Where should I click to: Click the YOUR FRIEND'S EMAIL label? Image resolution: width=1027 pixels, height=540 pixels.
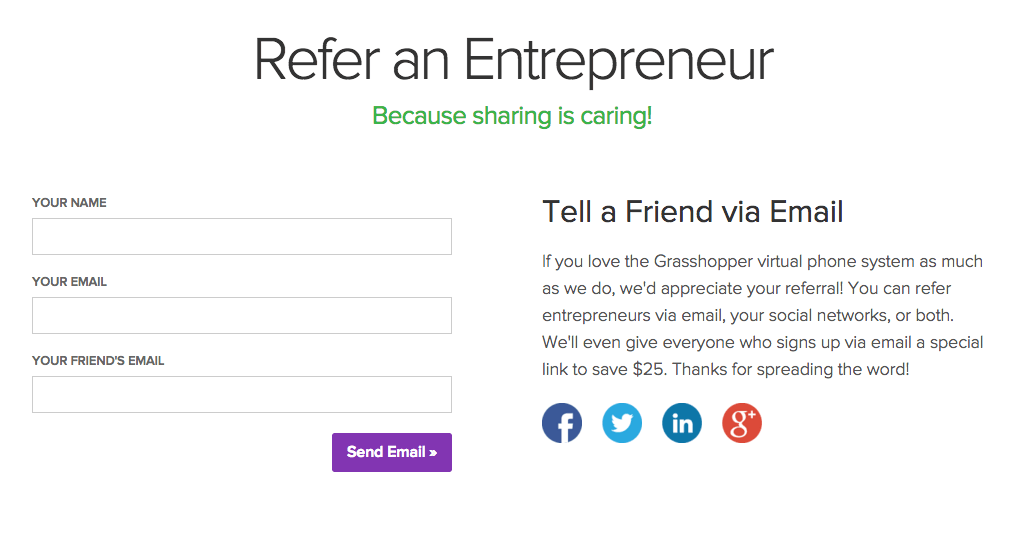coord(98,361)
